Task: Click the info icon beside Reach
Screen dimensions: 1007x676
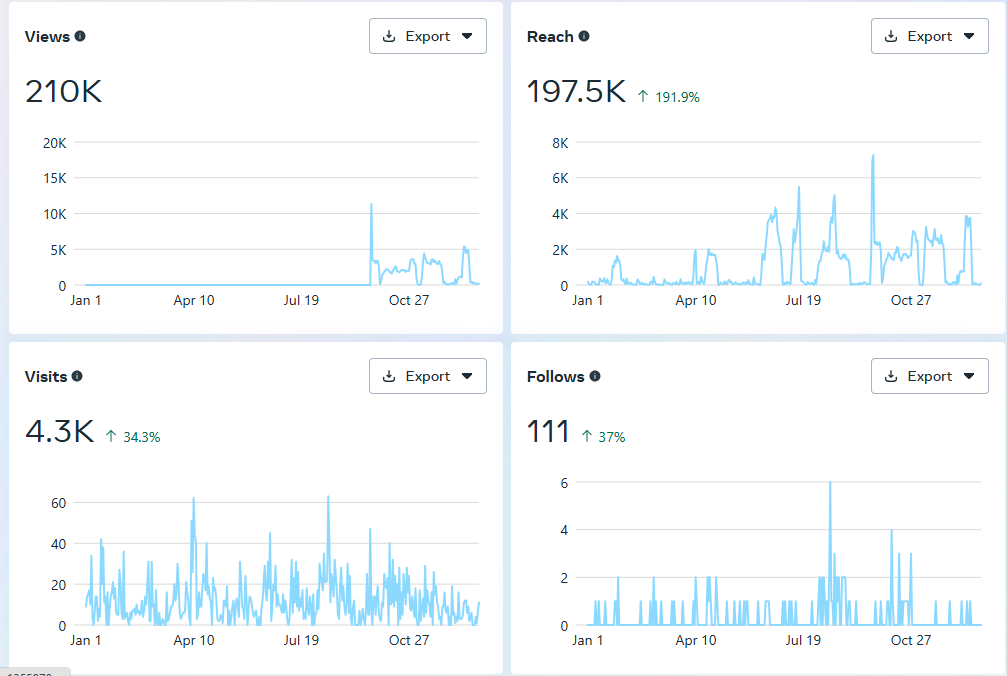Action: (x=584, y=36)
